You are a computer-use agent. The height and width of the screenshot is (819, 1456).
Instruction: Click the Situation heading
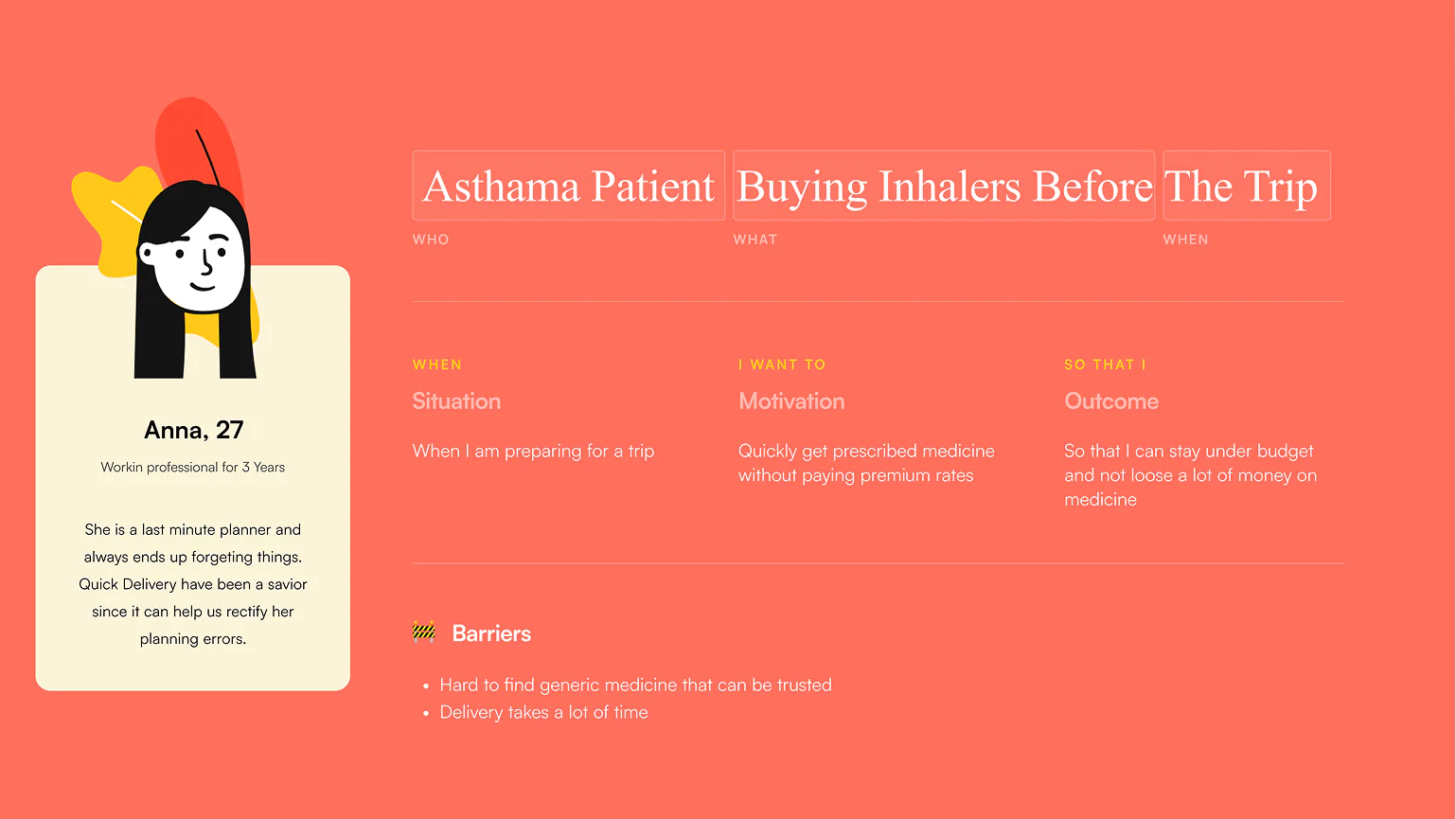[456, 401]
